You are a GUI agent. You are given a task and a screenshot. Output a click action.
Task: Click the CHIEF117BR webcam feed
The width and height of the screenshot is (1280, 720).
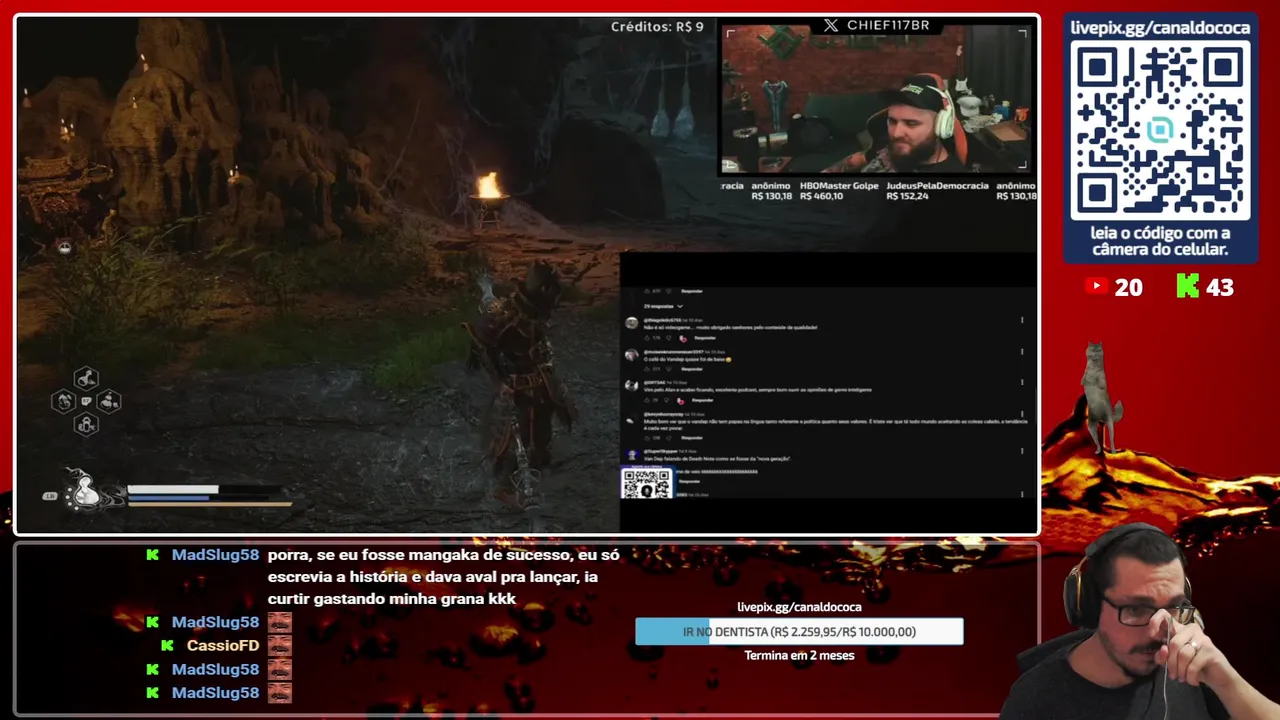(x=877, y=99)
